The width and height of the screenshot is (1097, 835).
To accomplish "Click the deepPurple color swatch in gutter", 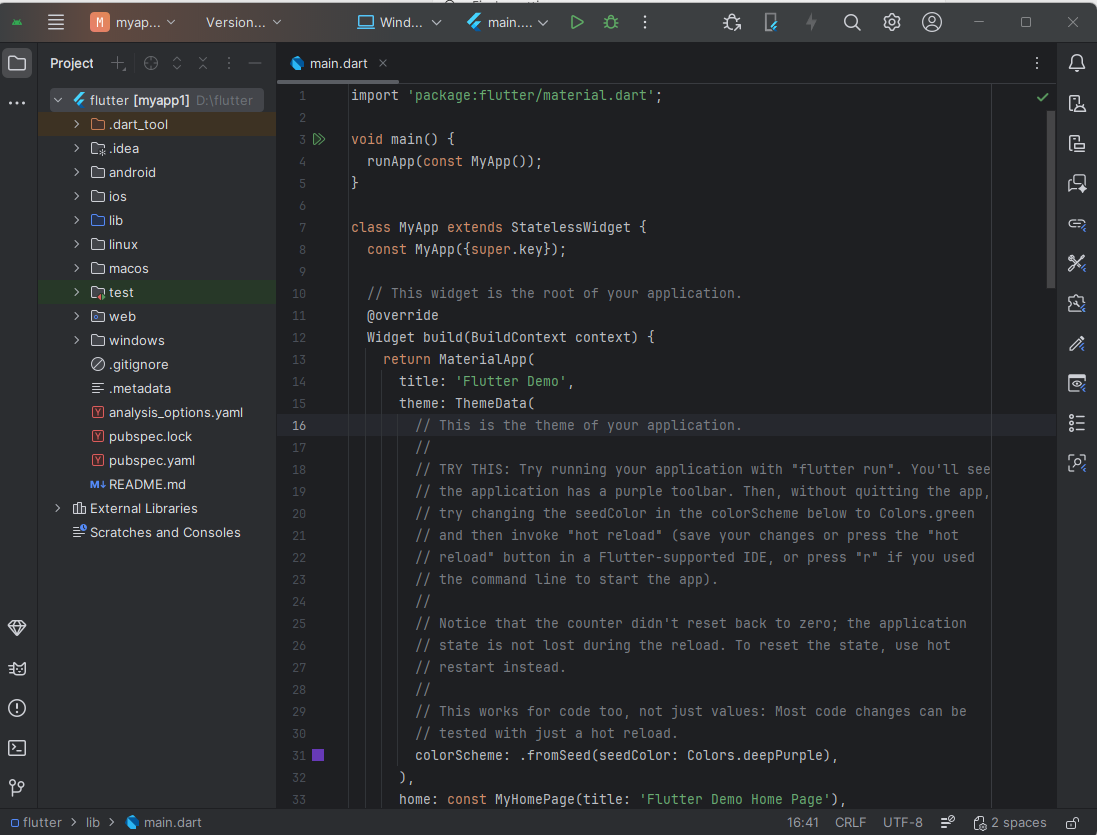I will click(x=318, y=755).
